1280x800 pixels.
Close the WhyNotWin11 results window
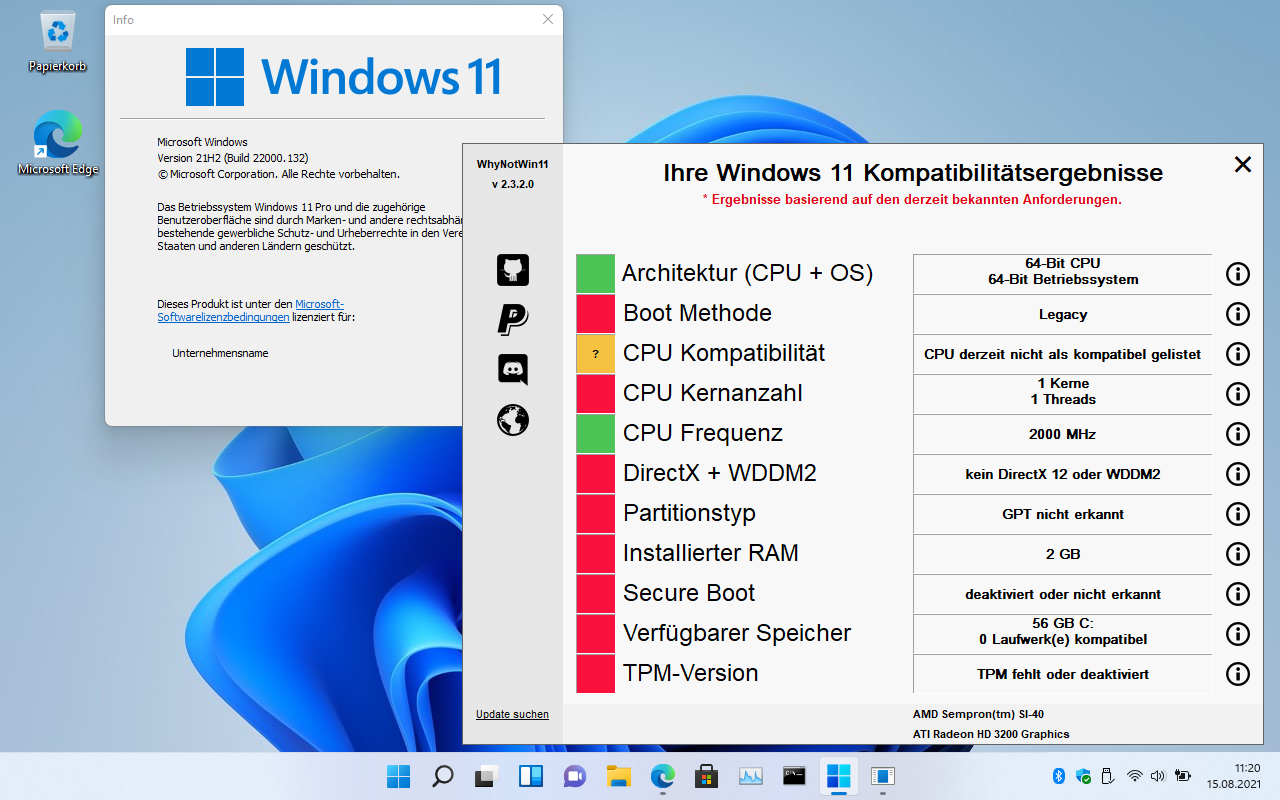point(1243,164)
